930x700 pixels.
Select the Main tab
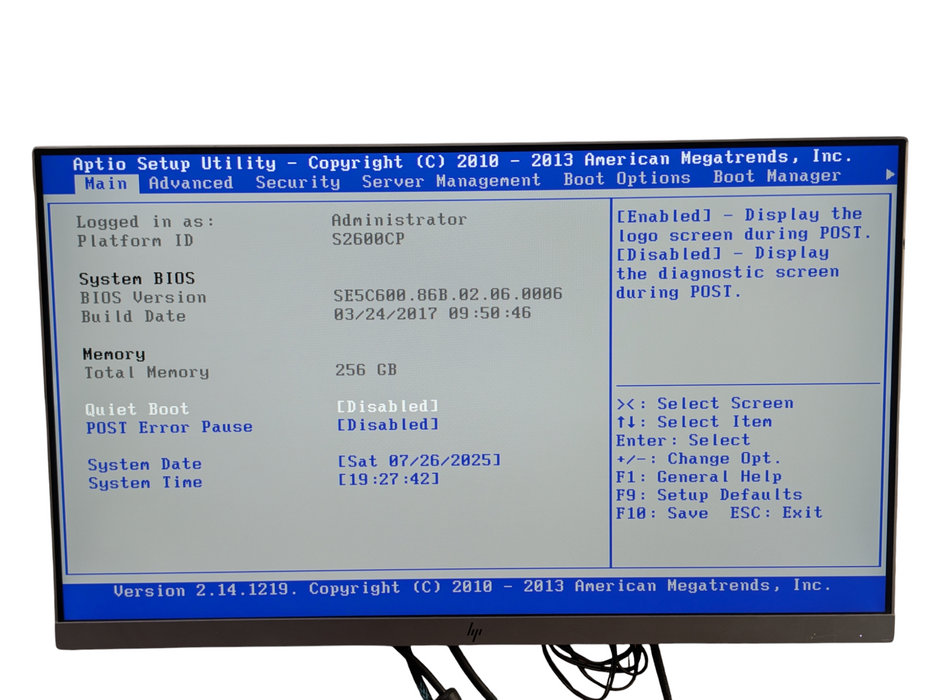(106, 184)
